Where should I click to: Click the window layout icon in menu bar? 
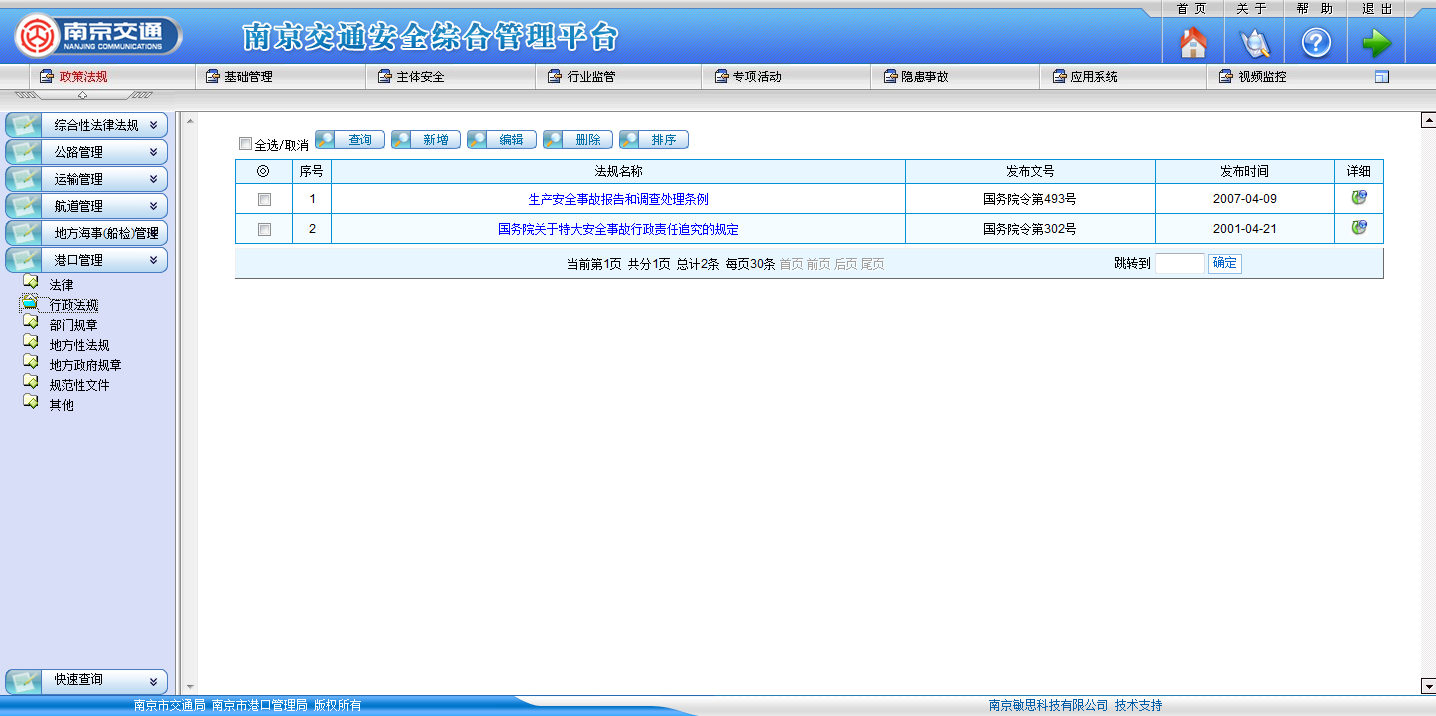(x=1382, y=77)
